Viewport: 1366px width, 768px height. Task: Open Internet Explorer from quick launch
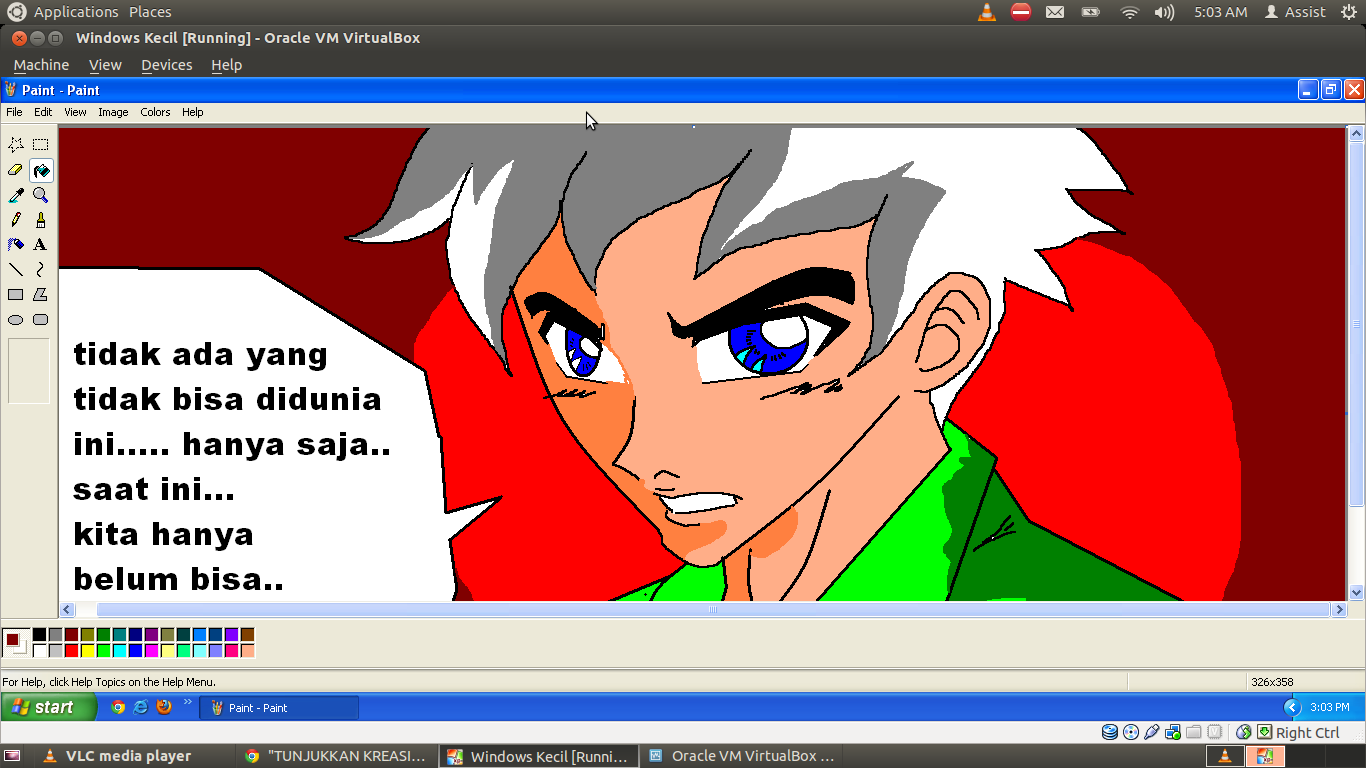[141, 707]
